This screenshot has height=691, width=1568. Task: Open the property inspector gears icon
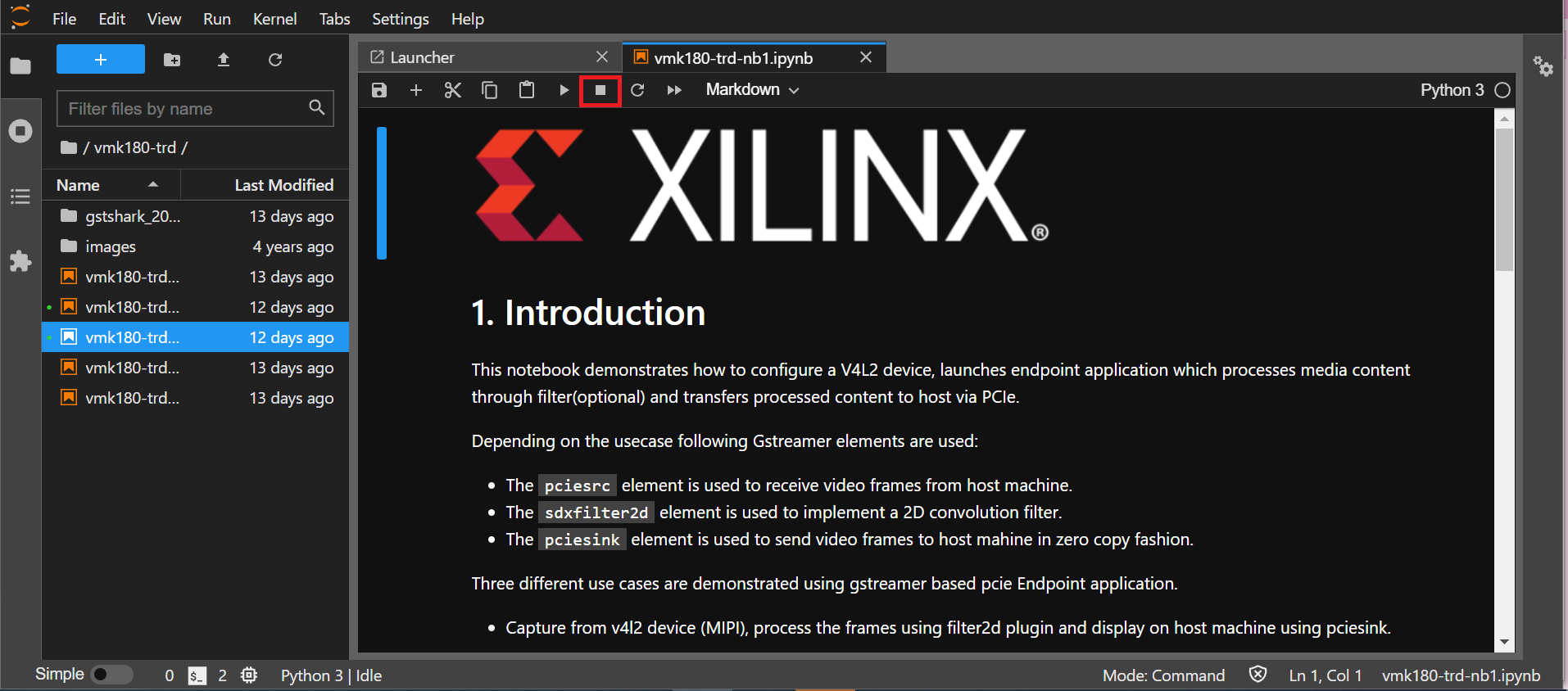(1543, 66)
